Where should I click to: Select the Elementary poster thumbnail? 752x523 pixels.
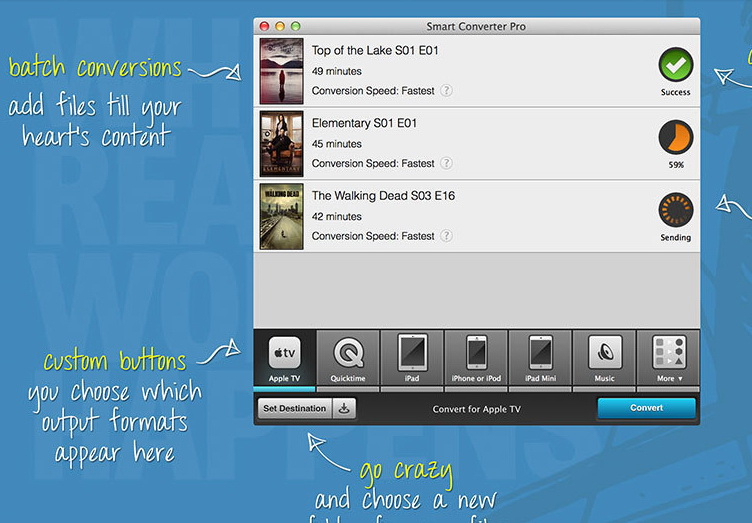[x=282, y=144]
